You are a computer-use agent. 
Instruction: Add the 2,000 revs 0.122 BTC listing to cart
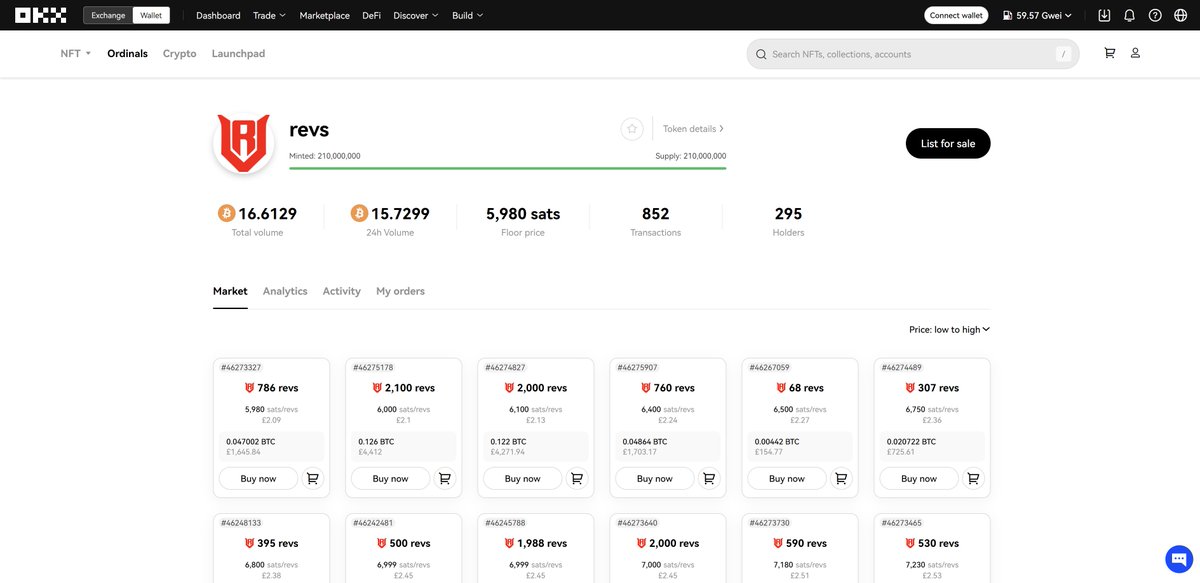(577, 479)
